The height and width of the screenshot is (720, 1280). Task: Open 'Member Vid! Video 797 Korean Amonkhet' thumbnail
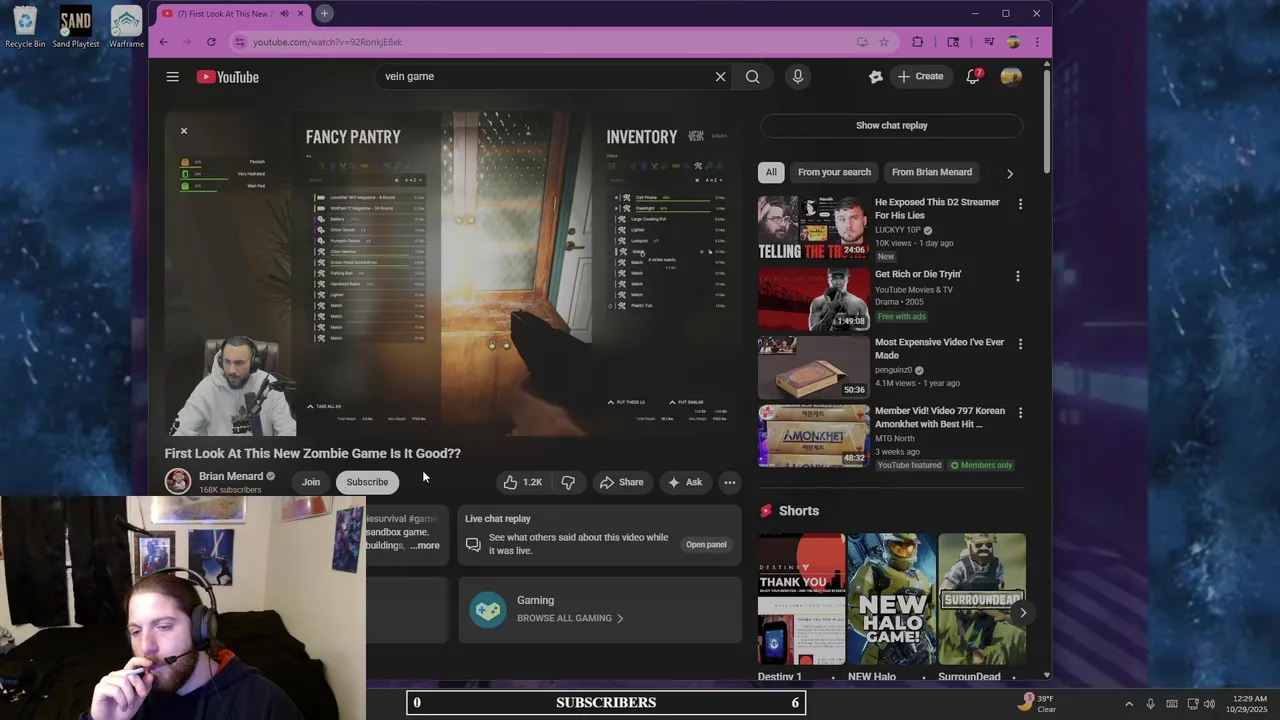(813, 436)
